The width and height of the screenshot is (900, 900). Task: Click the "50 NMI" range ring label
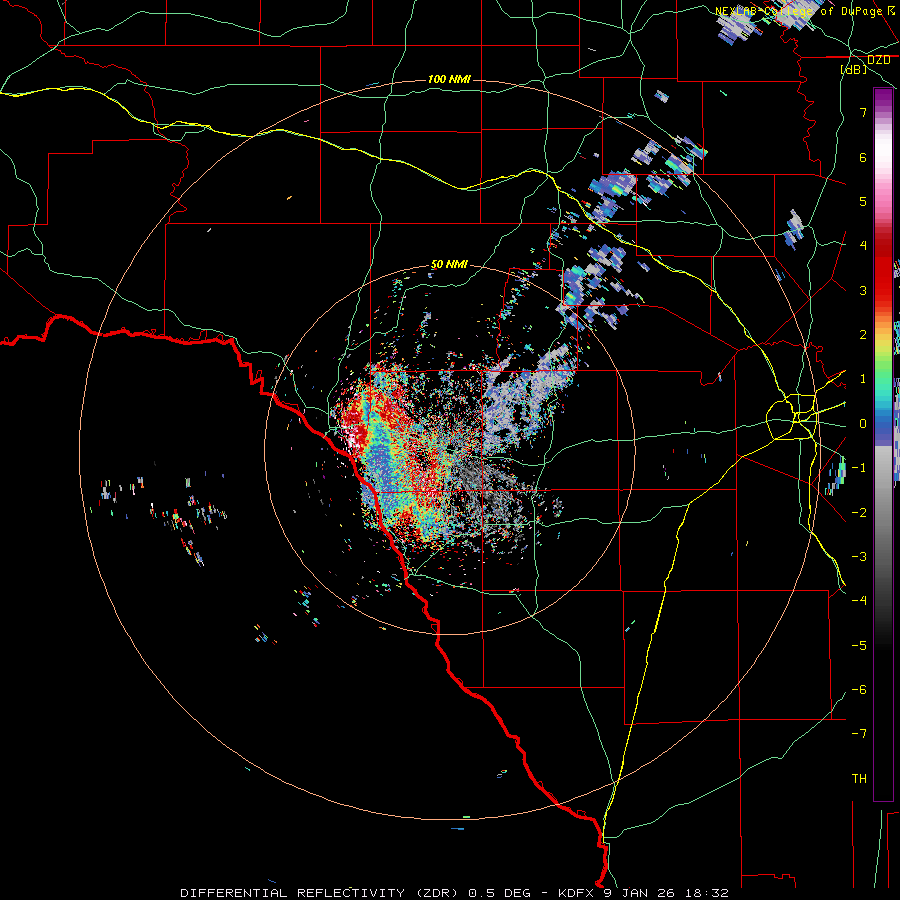click(x=449, y=264)
